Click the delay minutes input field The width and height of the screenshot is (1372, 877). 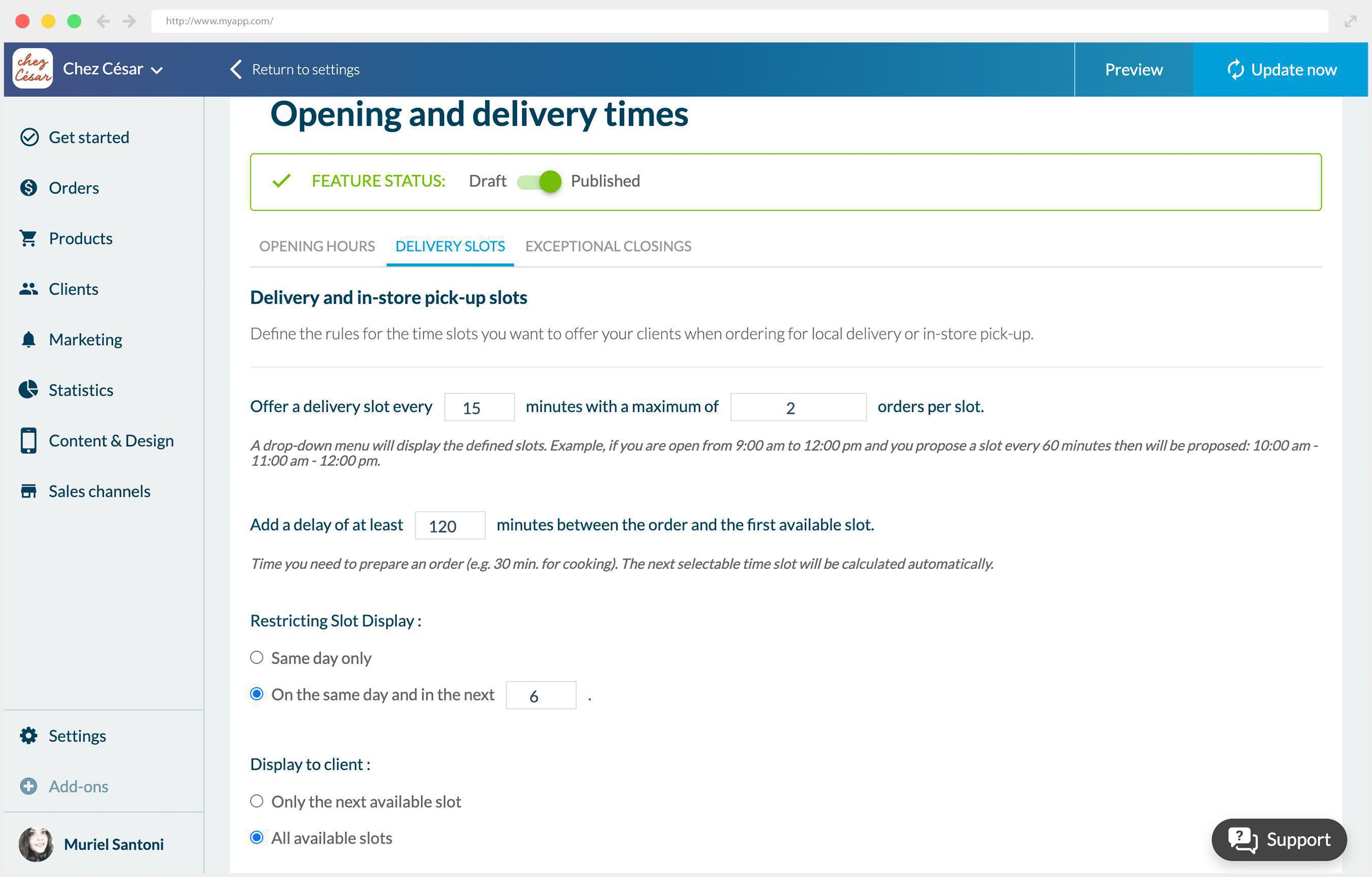[x=450, y=525]
